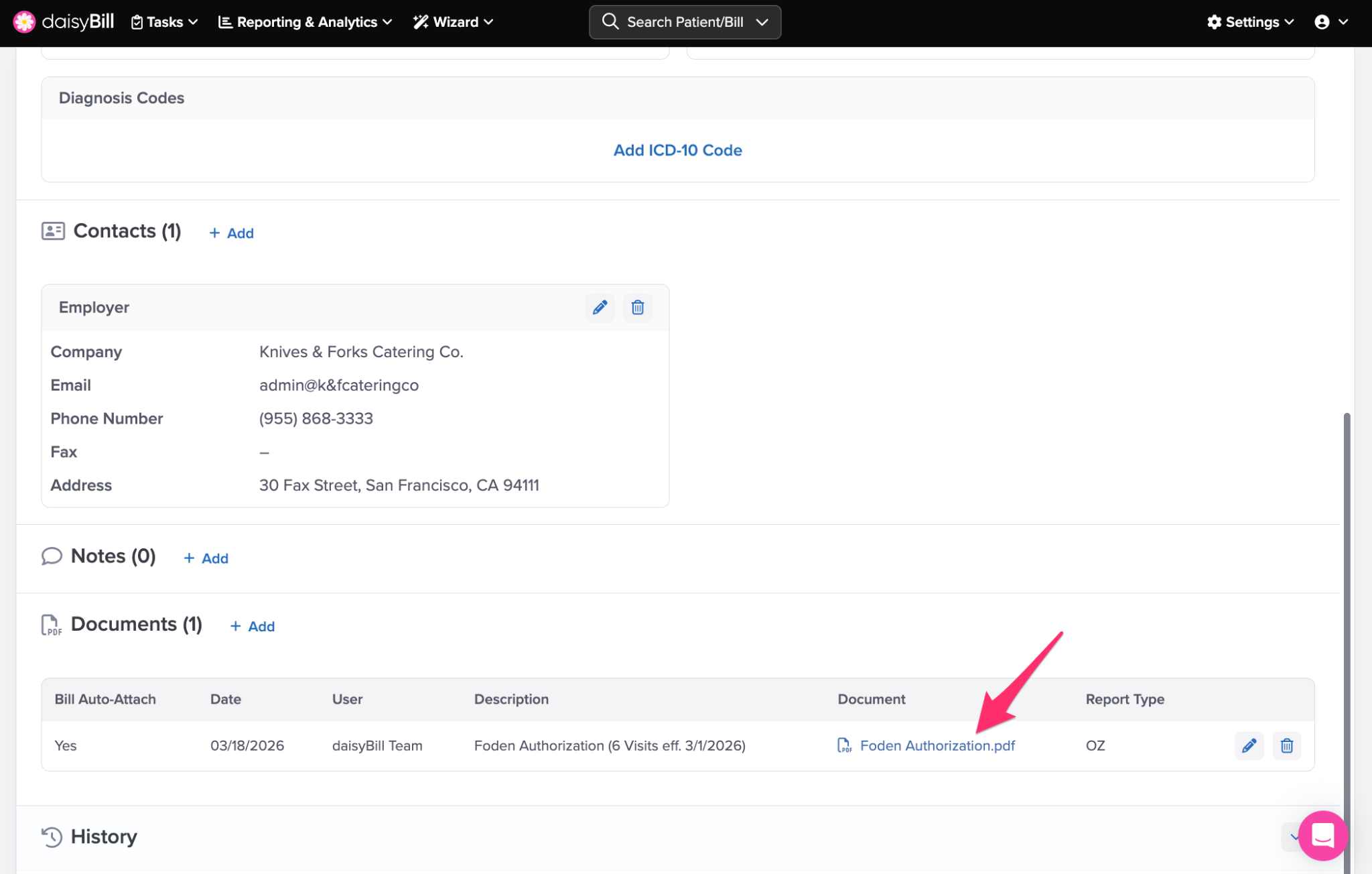Add a new note
The image size is (1372, 874).
click(x=206, y=558)
